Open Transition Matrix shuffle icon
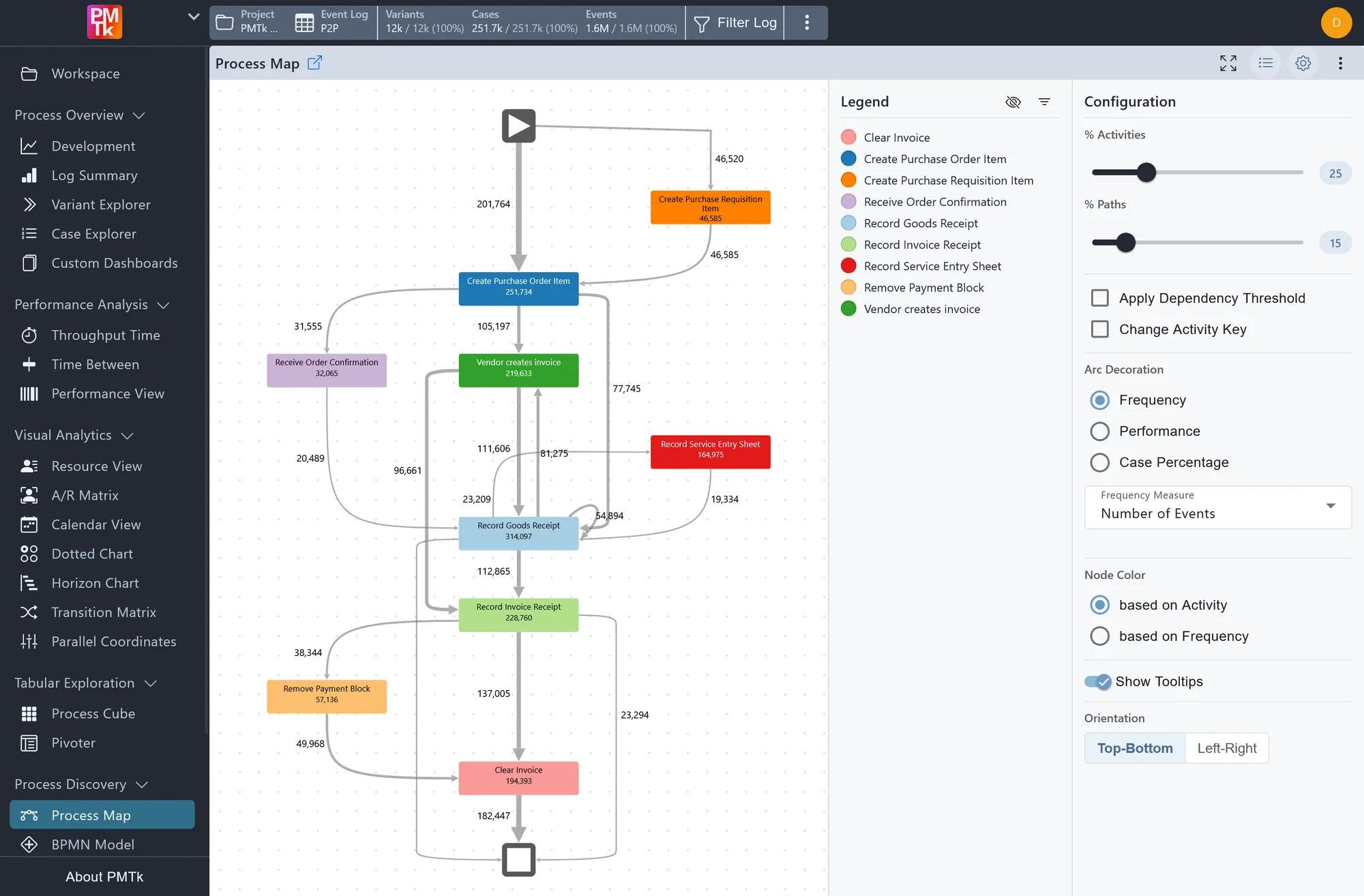Viewport: 1364px width, 896px height. [x=29, y=612]
